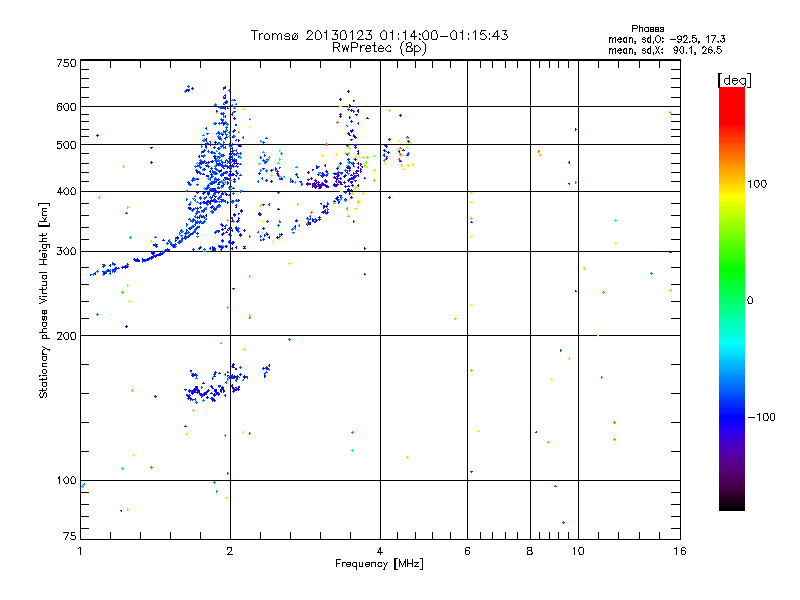Click the x-axis tick label '4'
Screen dimensions: 800x600
click(x=380, y=551)
